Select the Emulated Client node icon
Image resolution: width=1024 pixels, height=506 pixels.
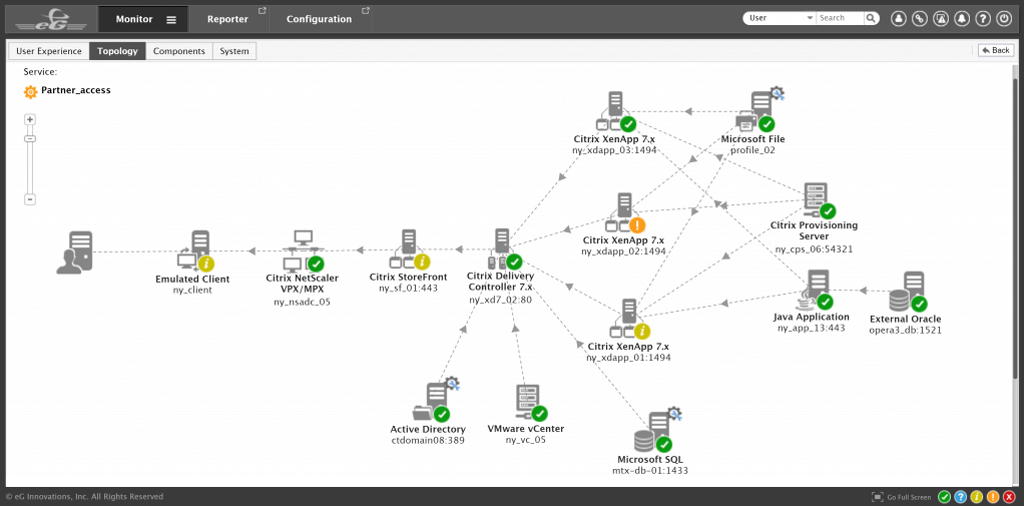point(196,251)
